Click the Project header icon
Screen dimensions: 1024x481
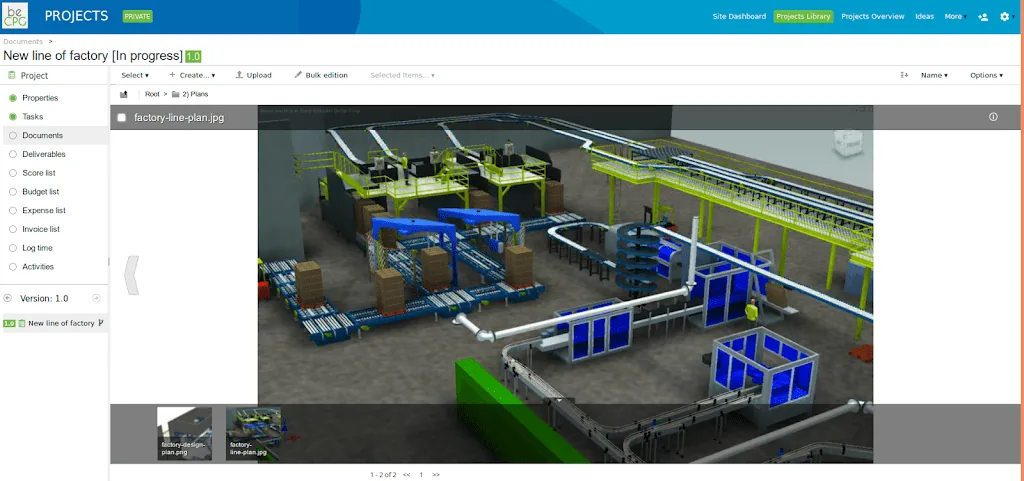click(x=11, y=75)
